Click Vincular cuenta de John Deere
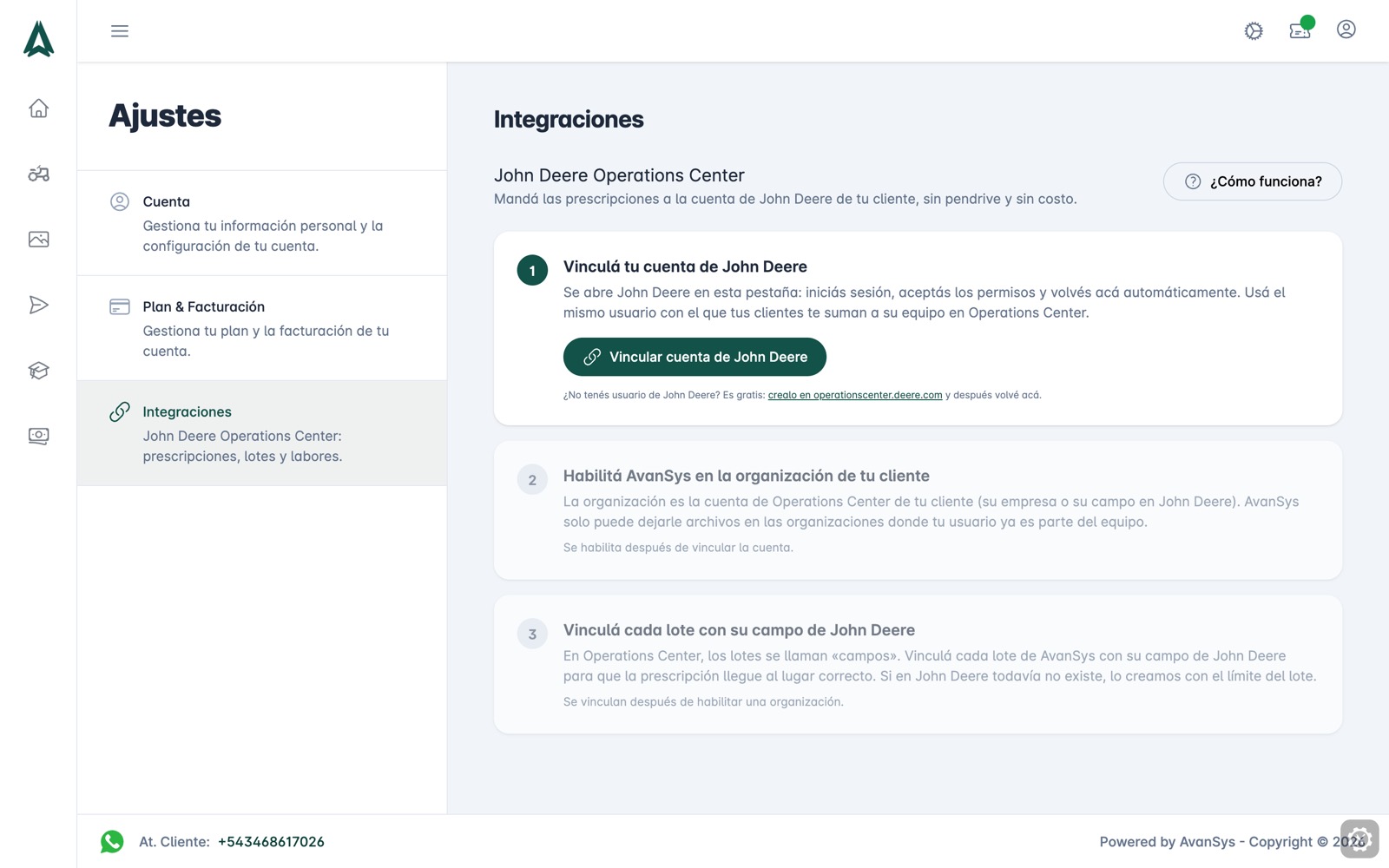This screenshot has width=1389, height=868. point(694,357)
